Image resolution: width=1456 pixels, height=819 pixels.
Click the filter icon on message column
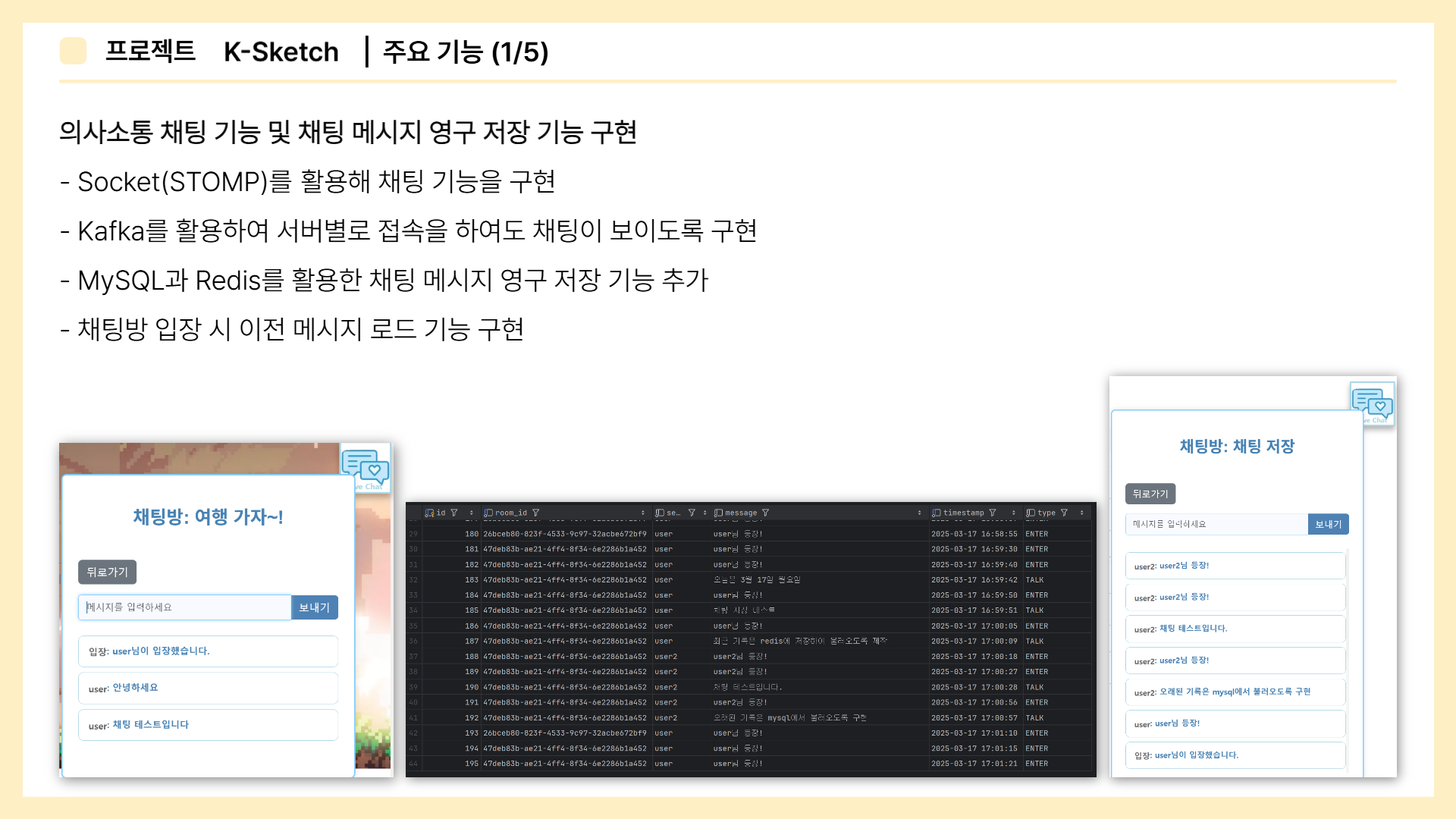point(765,513)
